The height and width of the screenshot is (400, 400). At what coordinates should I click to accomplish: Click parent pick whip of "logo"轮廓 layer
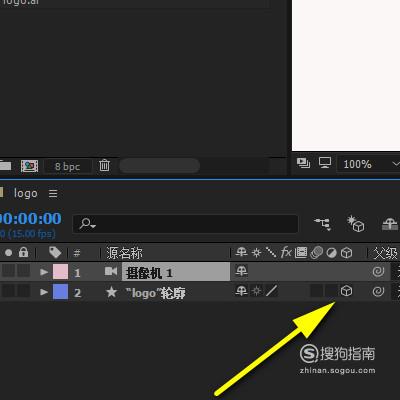pos(378,291)
